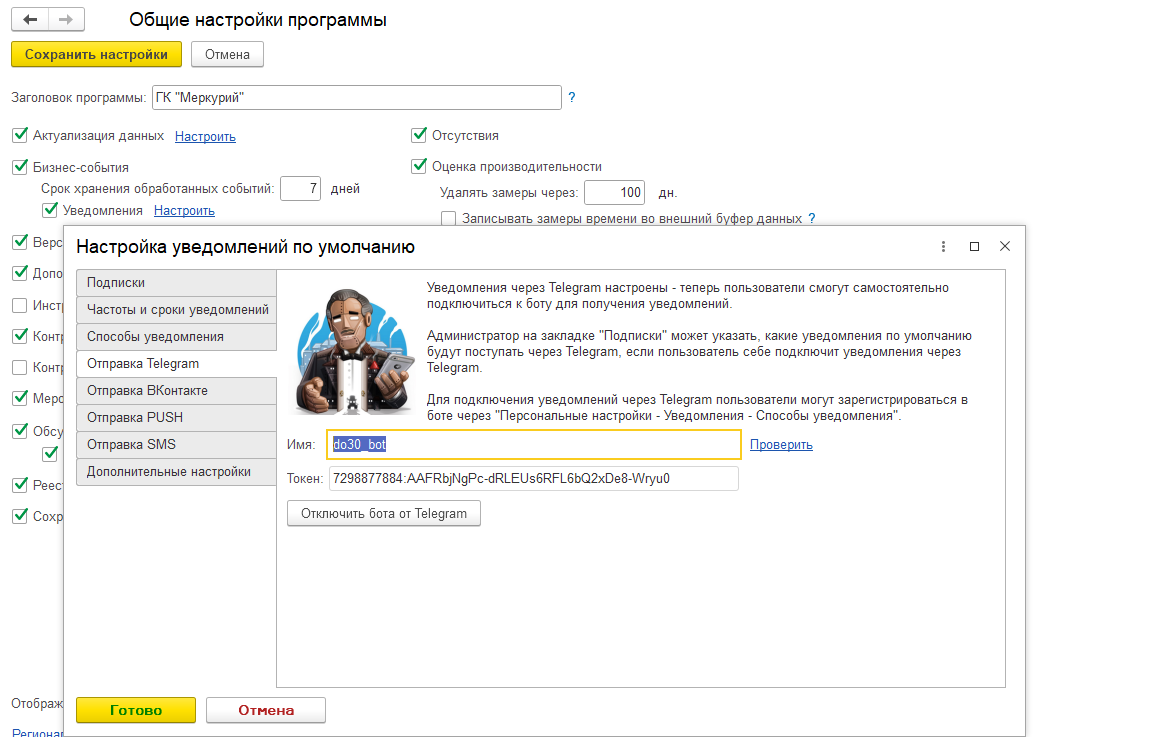Maximize the notification settings dialog
The image size is (1149, 737).
[974, 247]
